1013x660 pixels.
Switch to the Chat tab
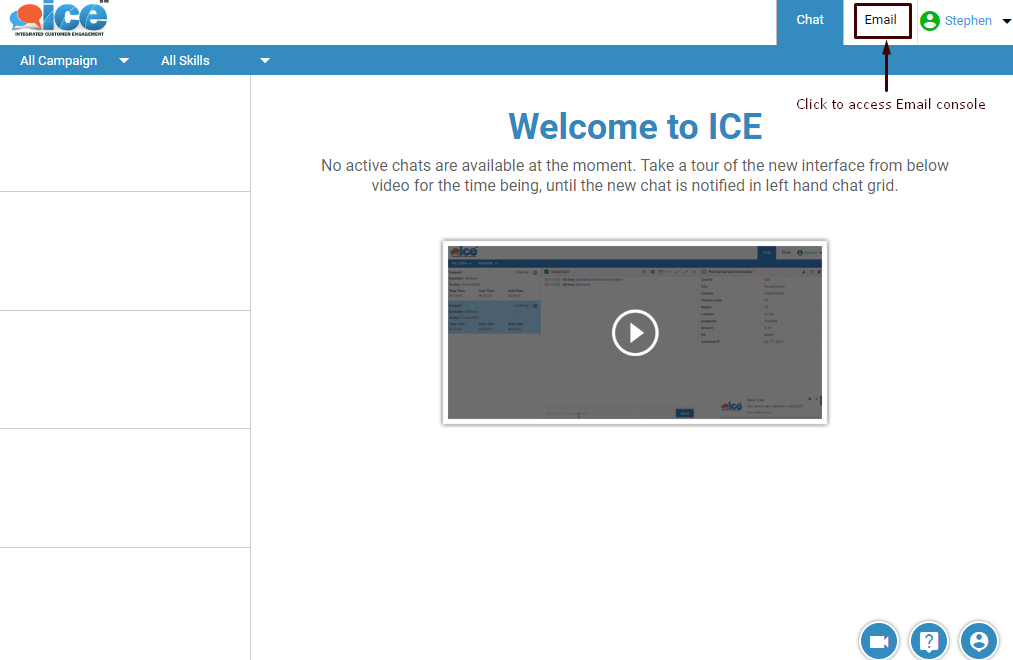[x=809, y=19]
